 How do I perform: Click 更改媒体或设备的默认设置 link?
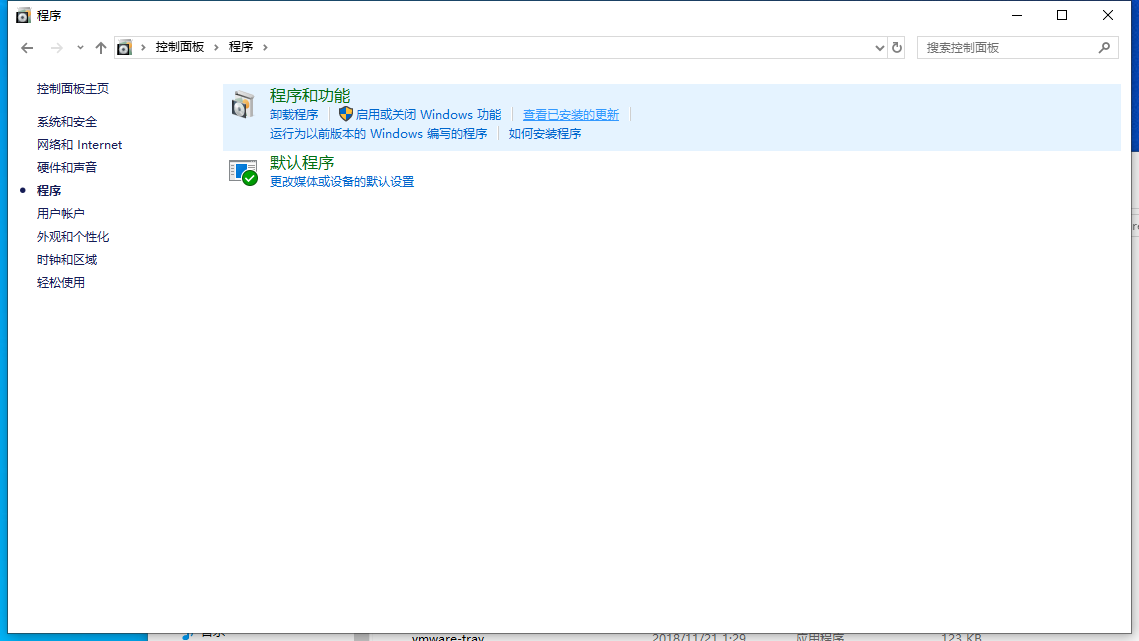pos(341,182)
